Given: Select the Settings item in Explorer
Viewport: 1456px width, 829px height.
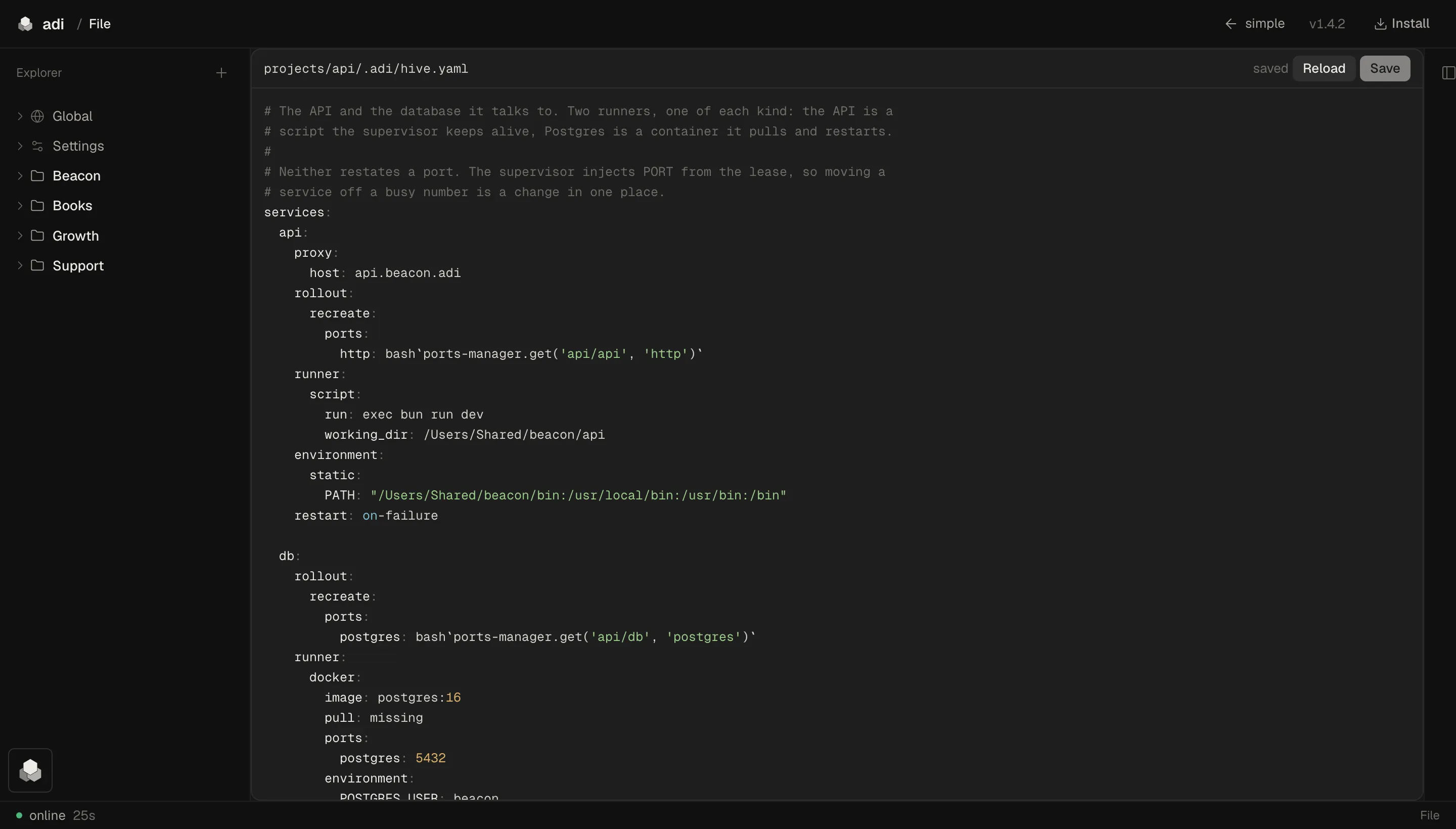Looking at the screenshot, I should pyautogui.click(x=125, y=146).
